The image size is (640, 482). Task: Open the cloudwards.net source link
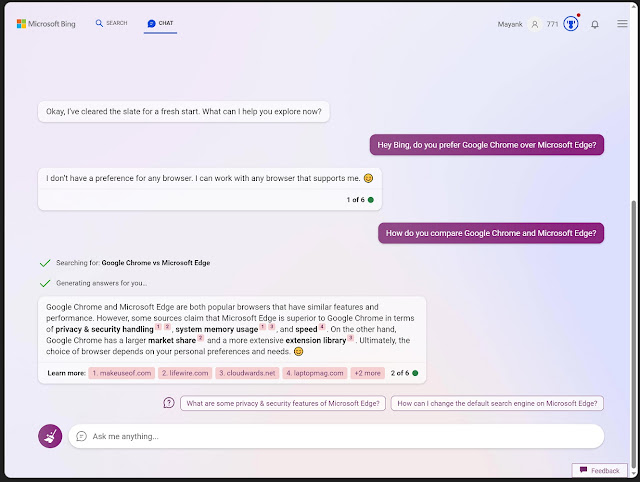click(x=247, y=373)
